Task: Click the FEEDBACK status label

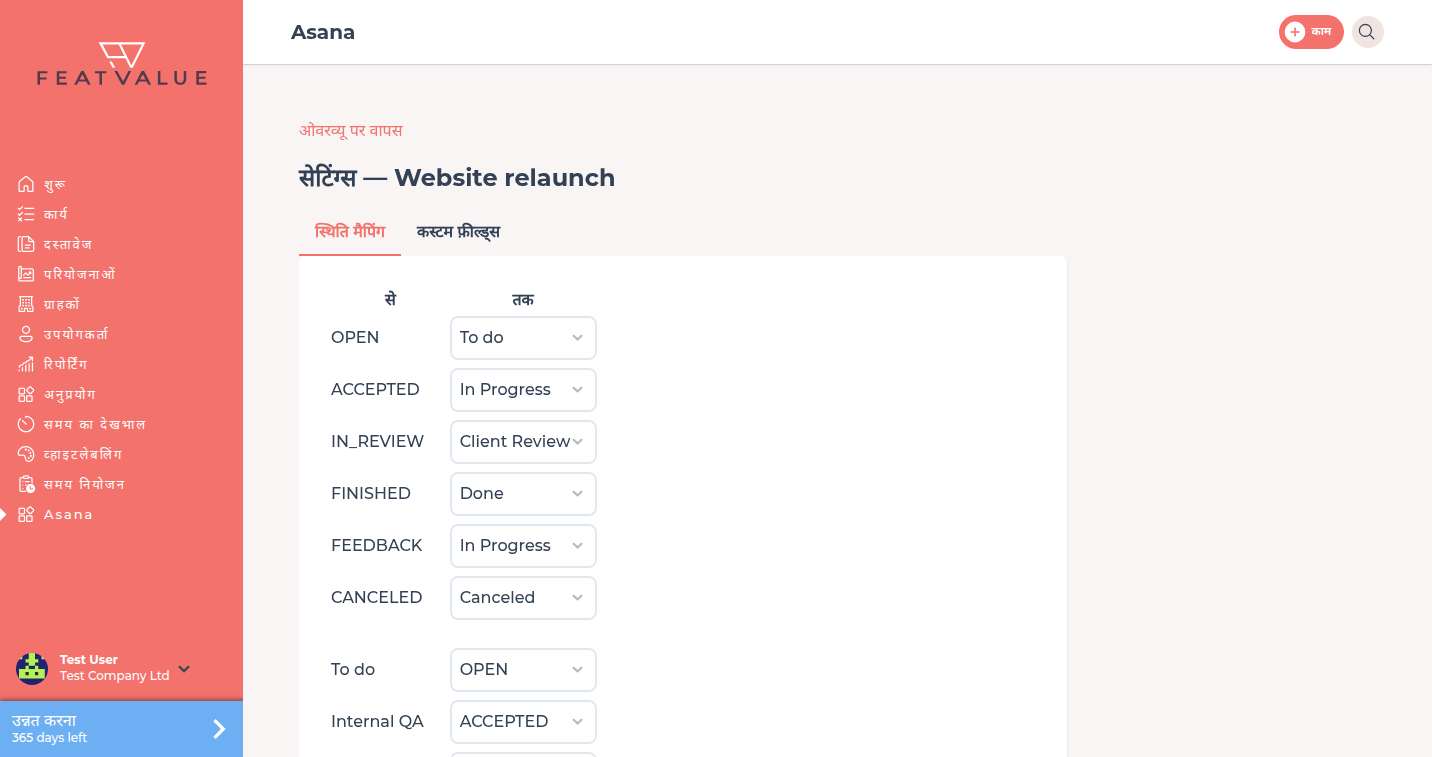Action: click(376, 545)
